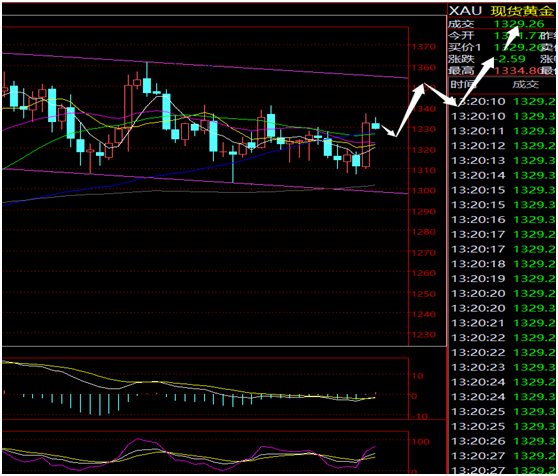
Task: Select the 1334.80 high price value
Action: [x=518, y=71]
